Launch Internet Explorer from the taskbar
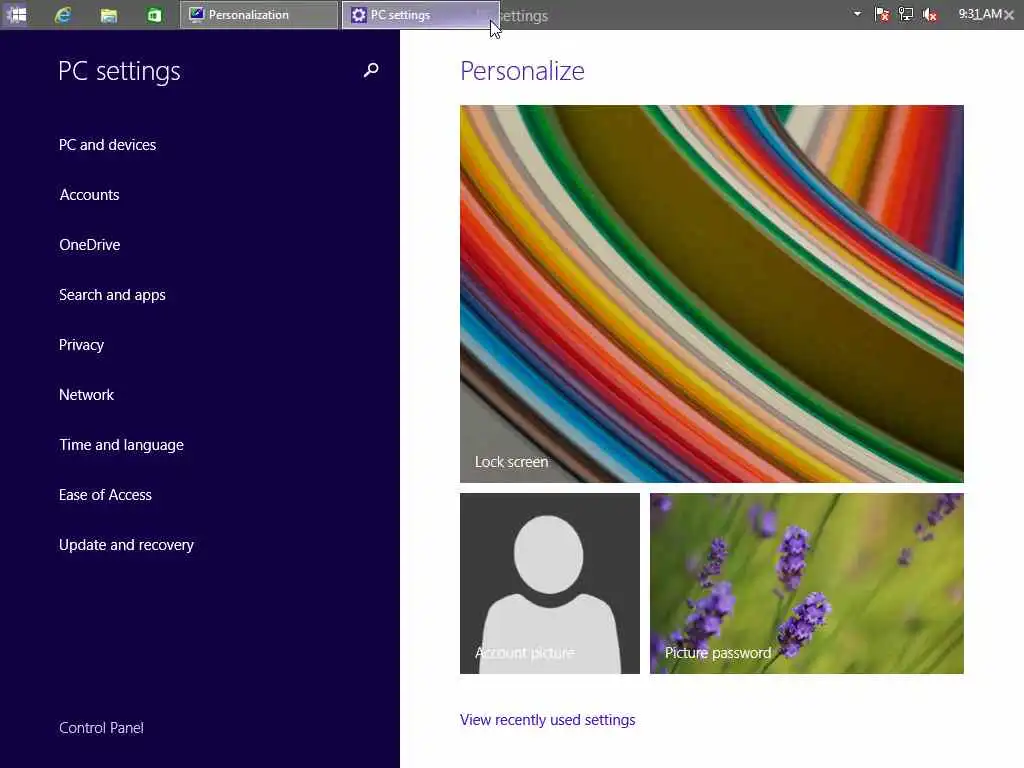 tap(63, 14)
